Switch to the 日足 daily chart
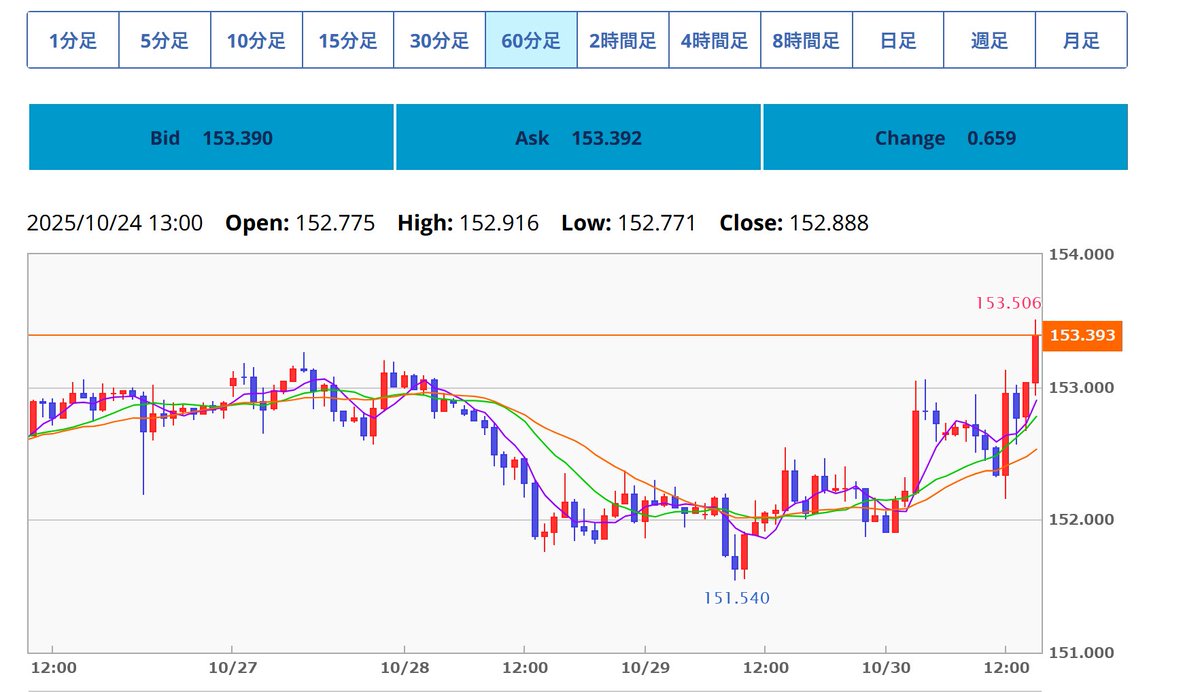The height and width of the screenshot is (692, 1200). coord(898,40)
